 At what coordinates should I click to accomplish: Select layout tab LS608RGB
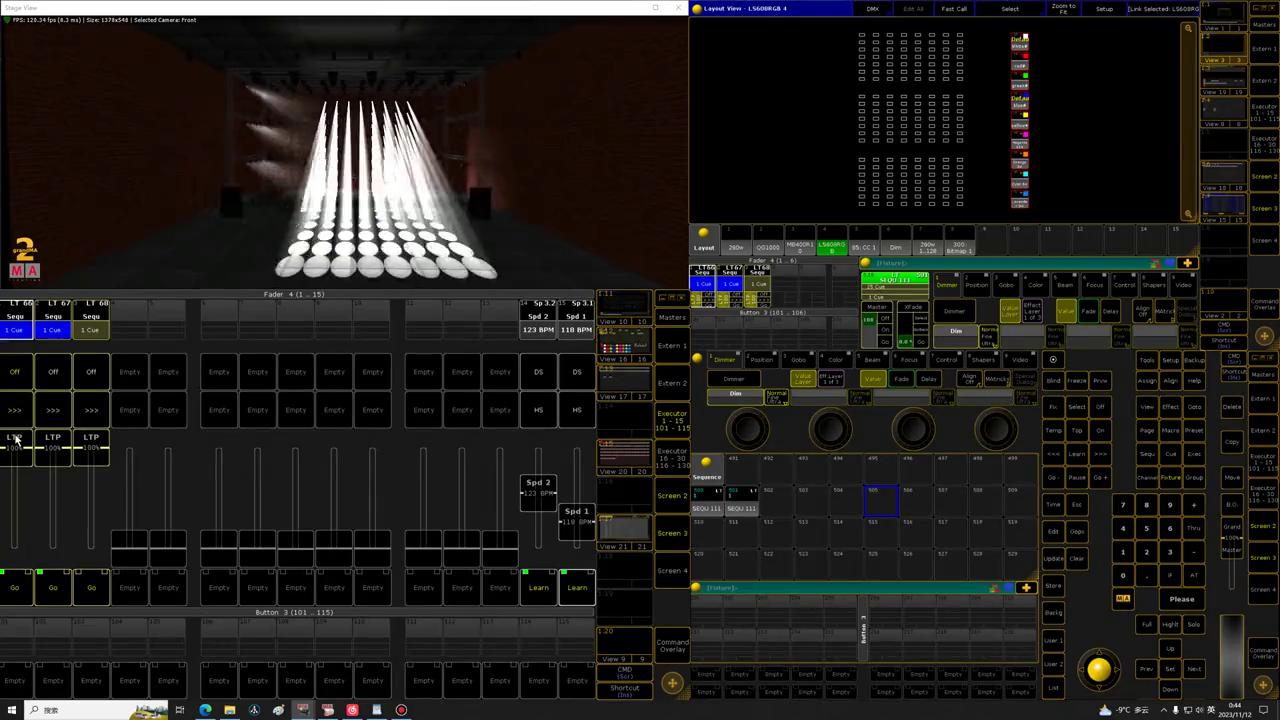[831, 246]
